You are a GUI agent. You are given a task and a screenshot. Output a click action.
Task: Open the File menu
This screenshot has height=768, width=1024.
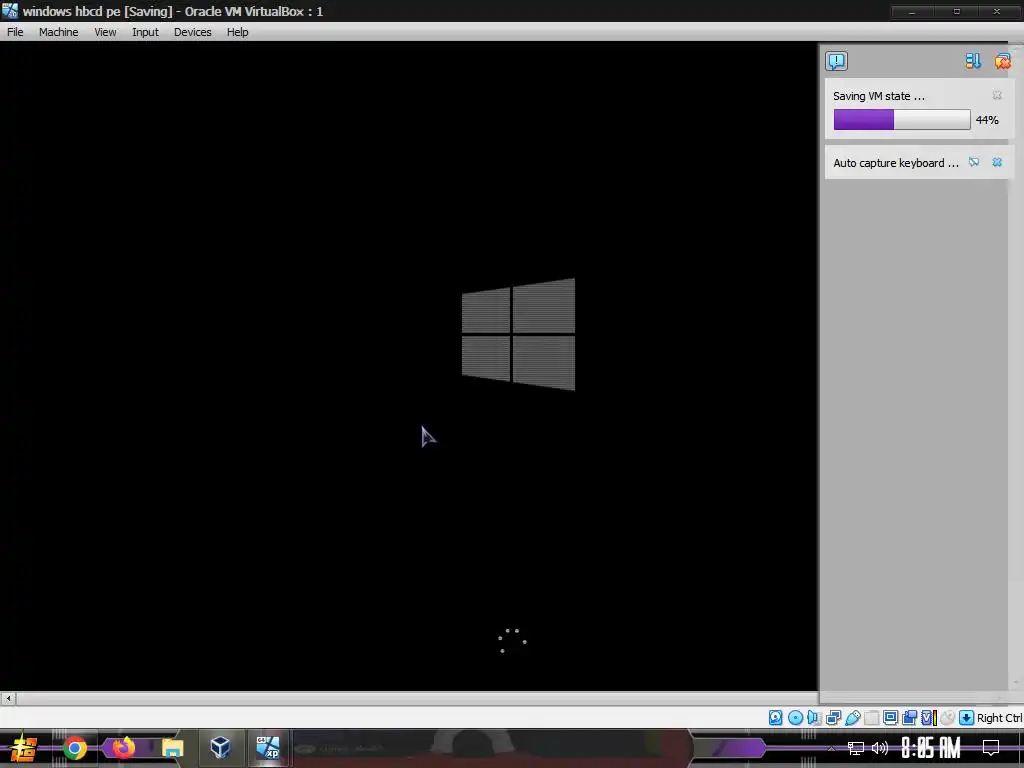pos(15,32)
